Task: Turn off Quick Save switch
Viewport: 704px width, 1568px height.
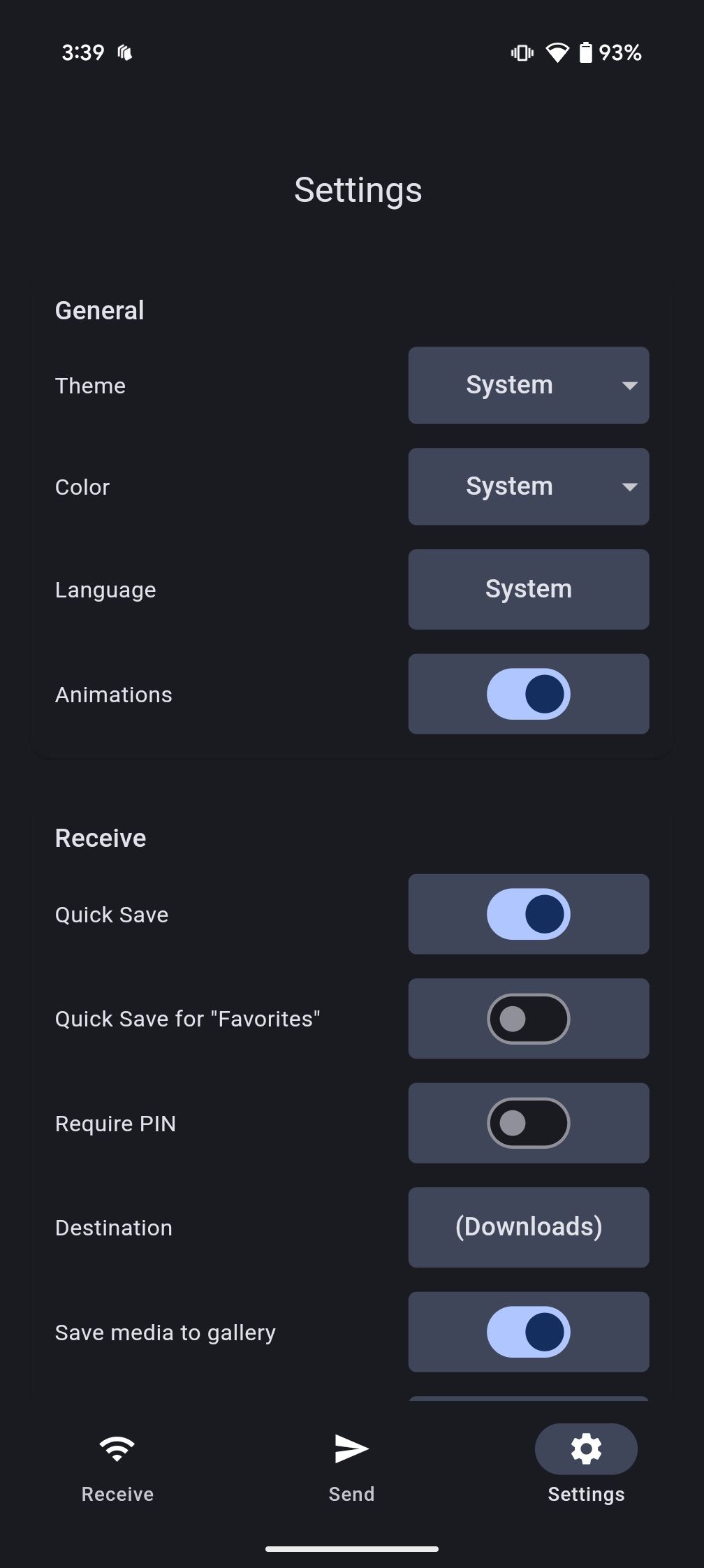Action: tap(529, 914)
